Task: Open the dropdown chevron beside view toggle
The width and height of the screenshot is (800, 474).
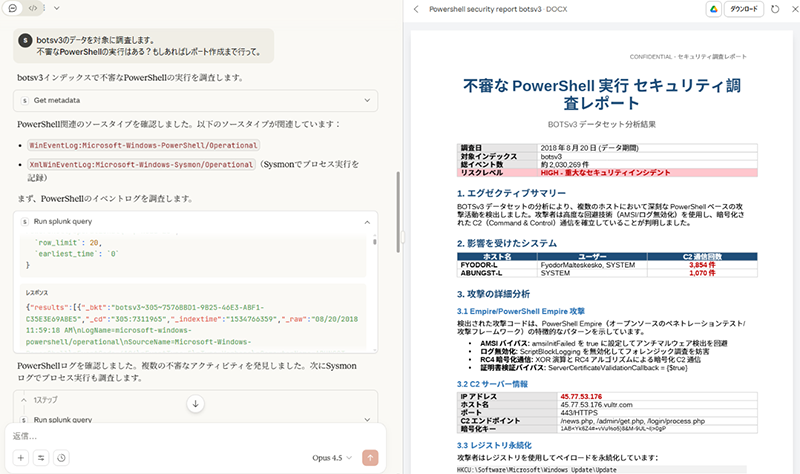Action: tap(55, 8)
